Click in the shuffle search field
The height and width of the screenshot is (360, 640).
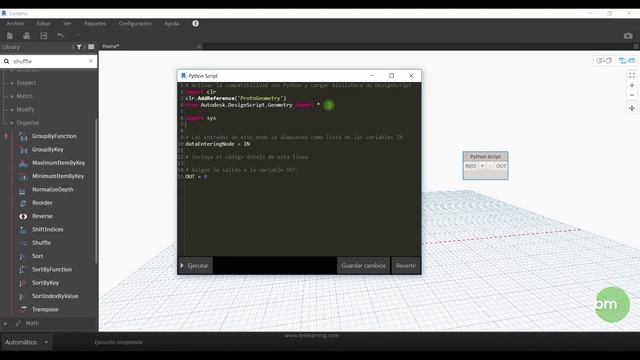coord(49,61)
